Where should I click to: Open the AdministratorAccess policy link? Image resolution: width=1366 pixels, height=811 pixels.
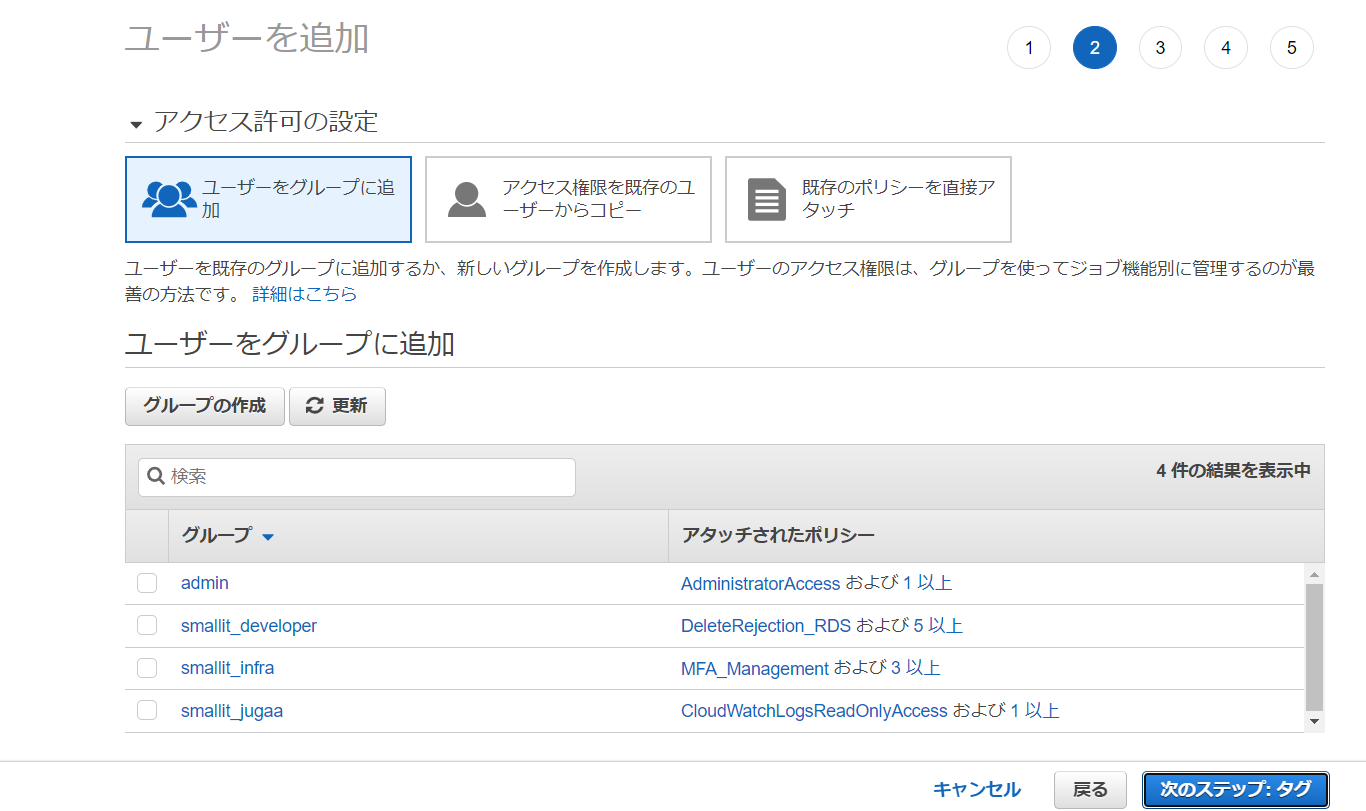coord(760,584)
